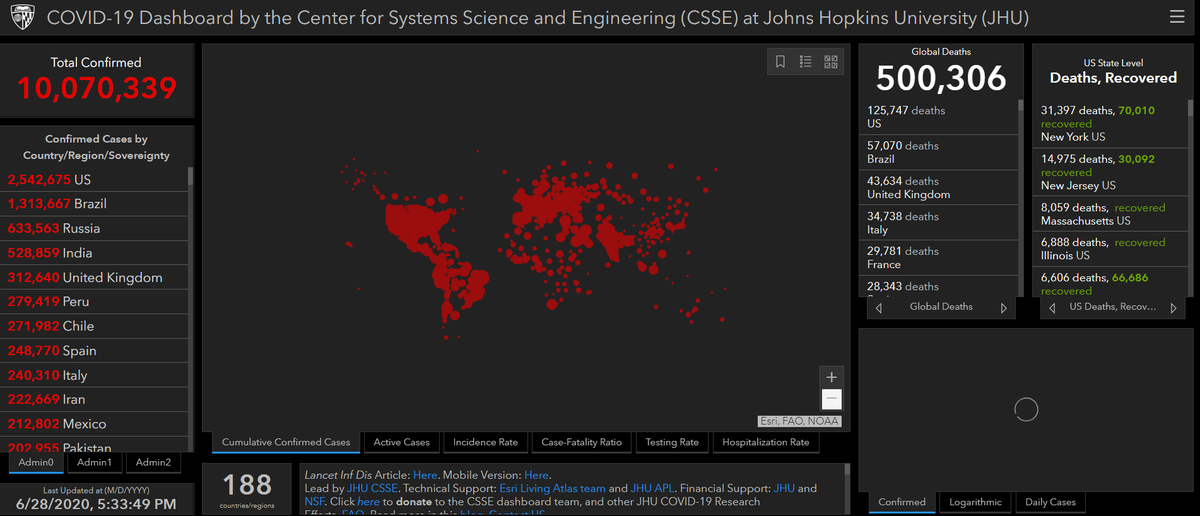Click 125,747 deaths US entry
Viewport: 1200px width, 516px height.
[939, 117]
